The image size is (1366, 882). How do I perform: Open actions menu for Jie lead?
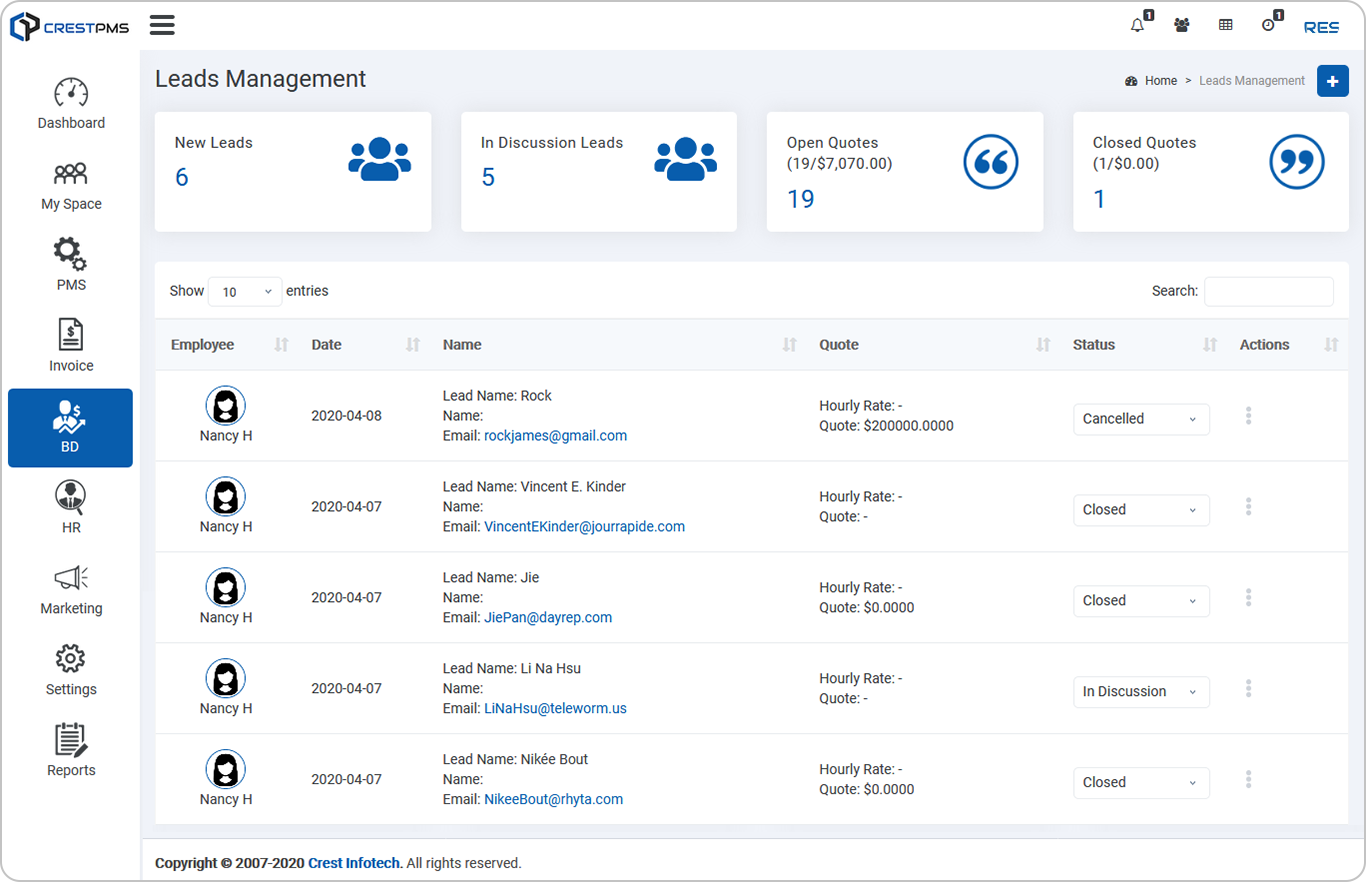point(1248,598)
